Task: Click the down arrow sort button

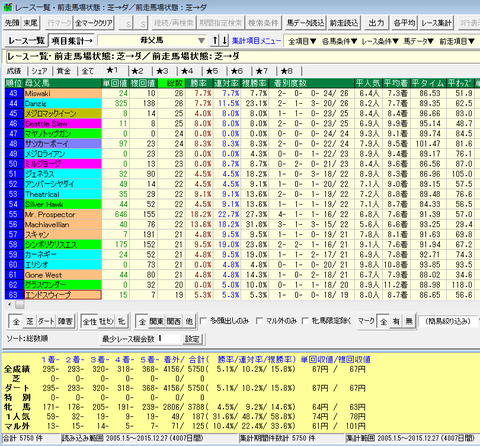Action: click(225, 41)
